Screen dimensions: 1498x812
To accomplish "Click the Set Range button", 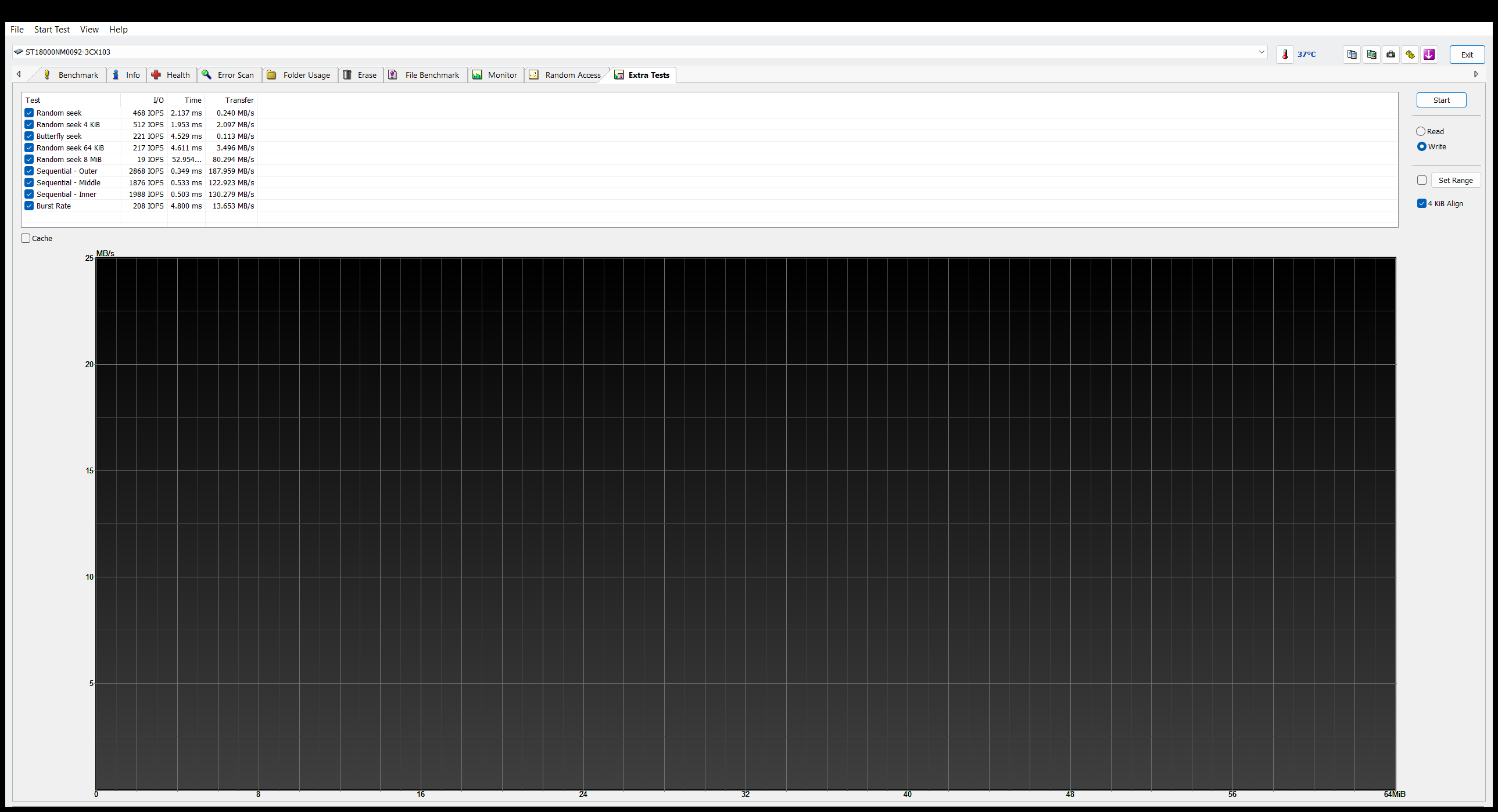I will point(1455,180).
